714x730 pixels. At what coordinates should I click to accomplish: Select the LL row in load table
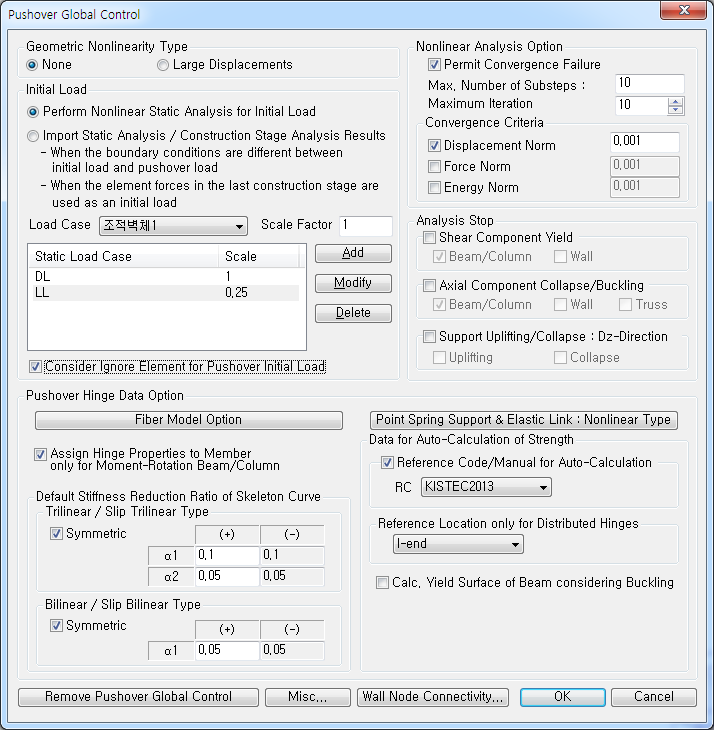pyautogui.click(x=167, y=293)
